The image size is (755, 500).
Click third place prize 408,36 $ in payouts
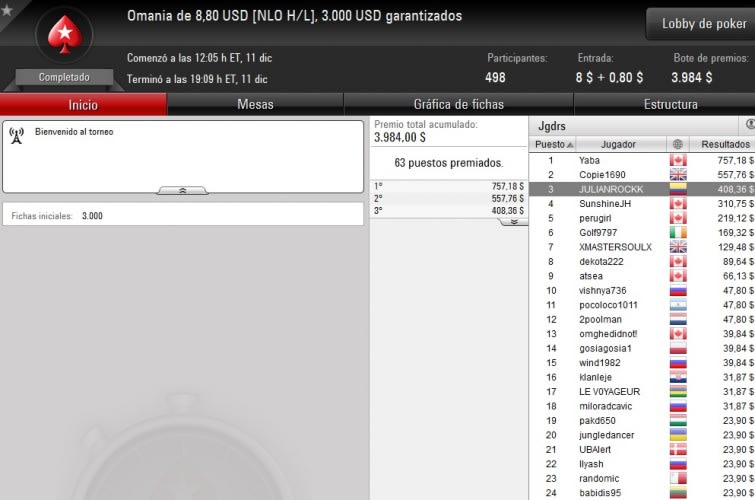[x=508, y=211]
